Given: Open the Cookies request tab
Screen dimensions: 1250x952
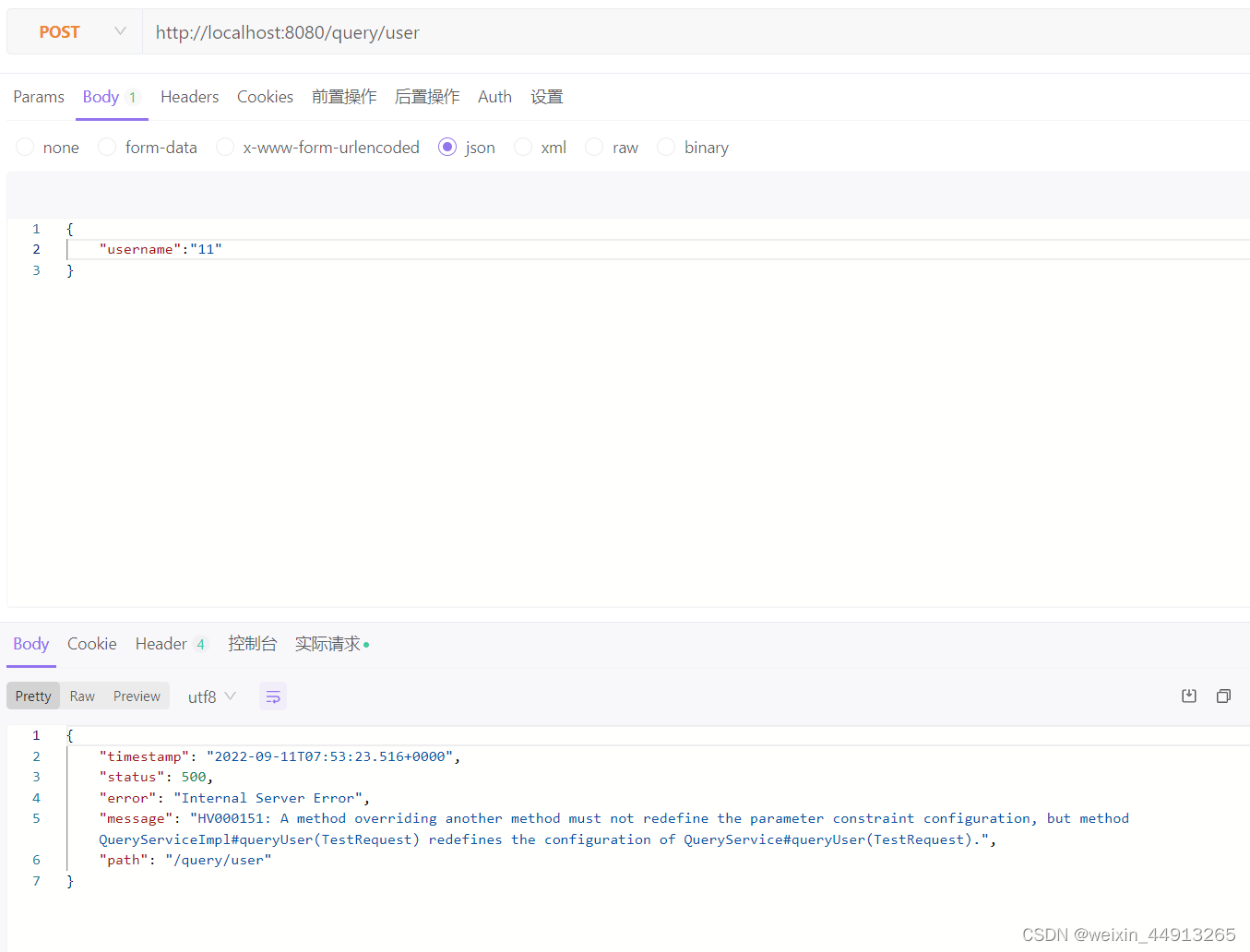Looking at the screenshot, I should coord(265,96).
